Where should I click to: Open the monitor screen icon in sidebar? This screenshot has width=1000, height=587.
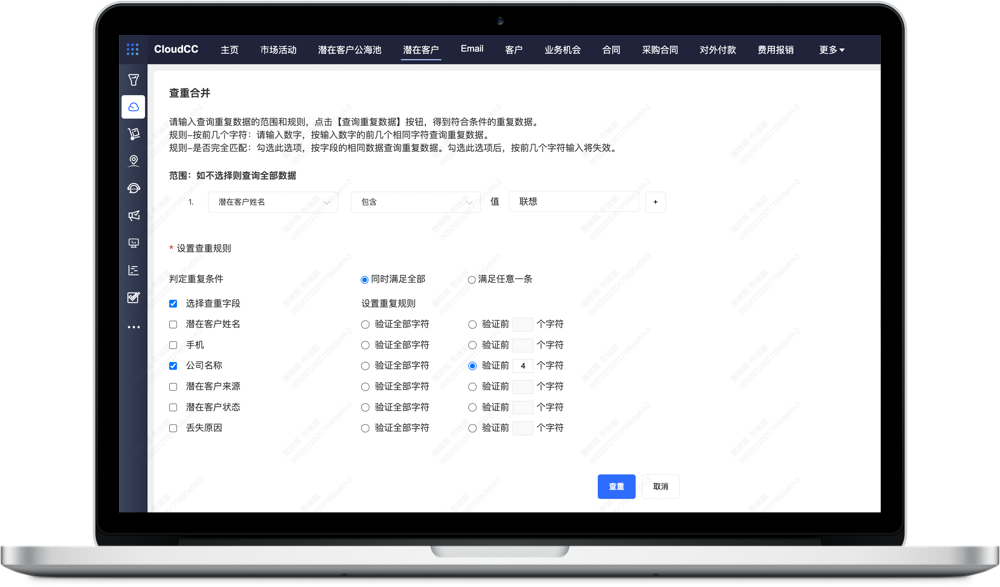[133, 243]
